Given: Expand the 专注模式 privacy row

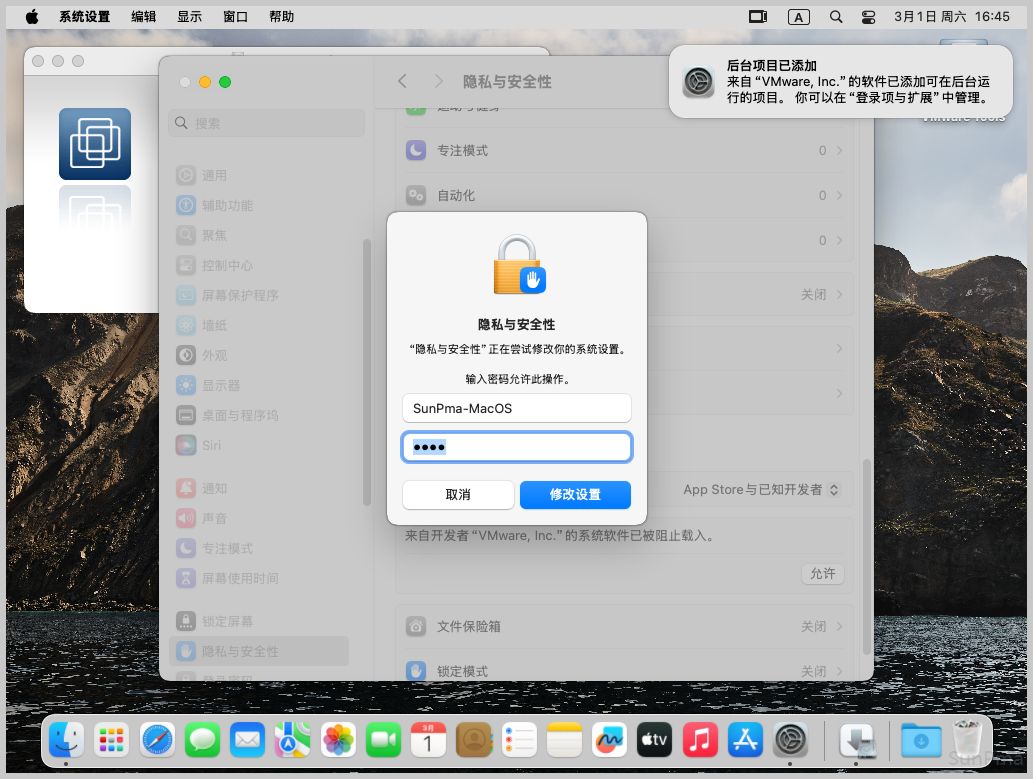Looking at the screenshot, I should [x=625, y=150].
